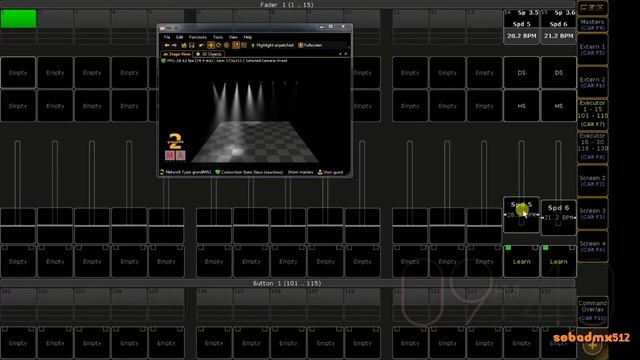Click the undo arrow icon in 3D toolbar

[x=201, y=45]
